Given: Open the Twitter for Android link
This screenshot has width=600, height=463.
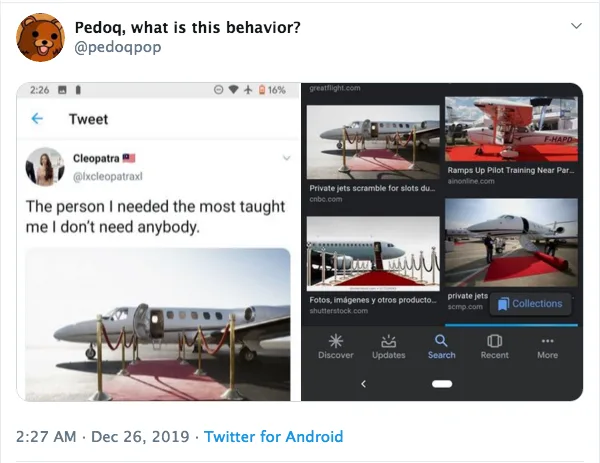Looking at the screenshot, I should click(273, 436).
